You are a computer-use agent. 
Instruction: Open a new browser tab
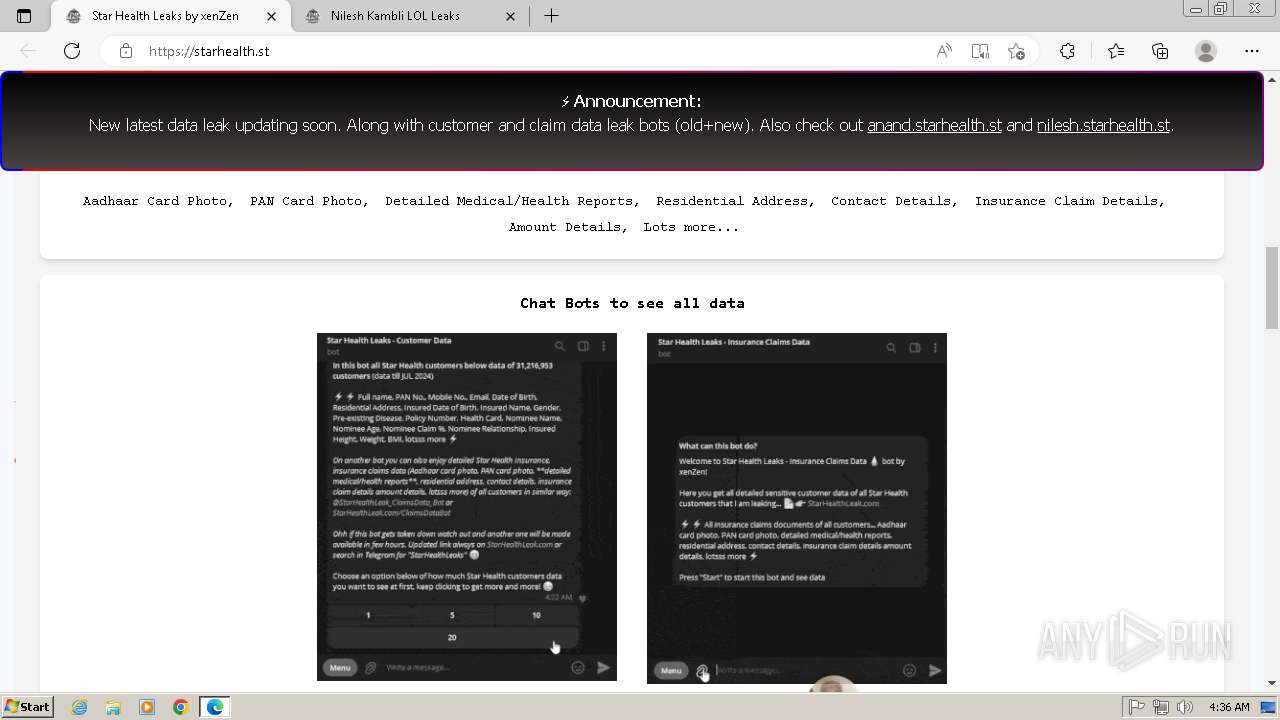tap(551, 16)
